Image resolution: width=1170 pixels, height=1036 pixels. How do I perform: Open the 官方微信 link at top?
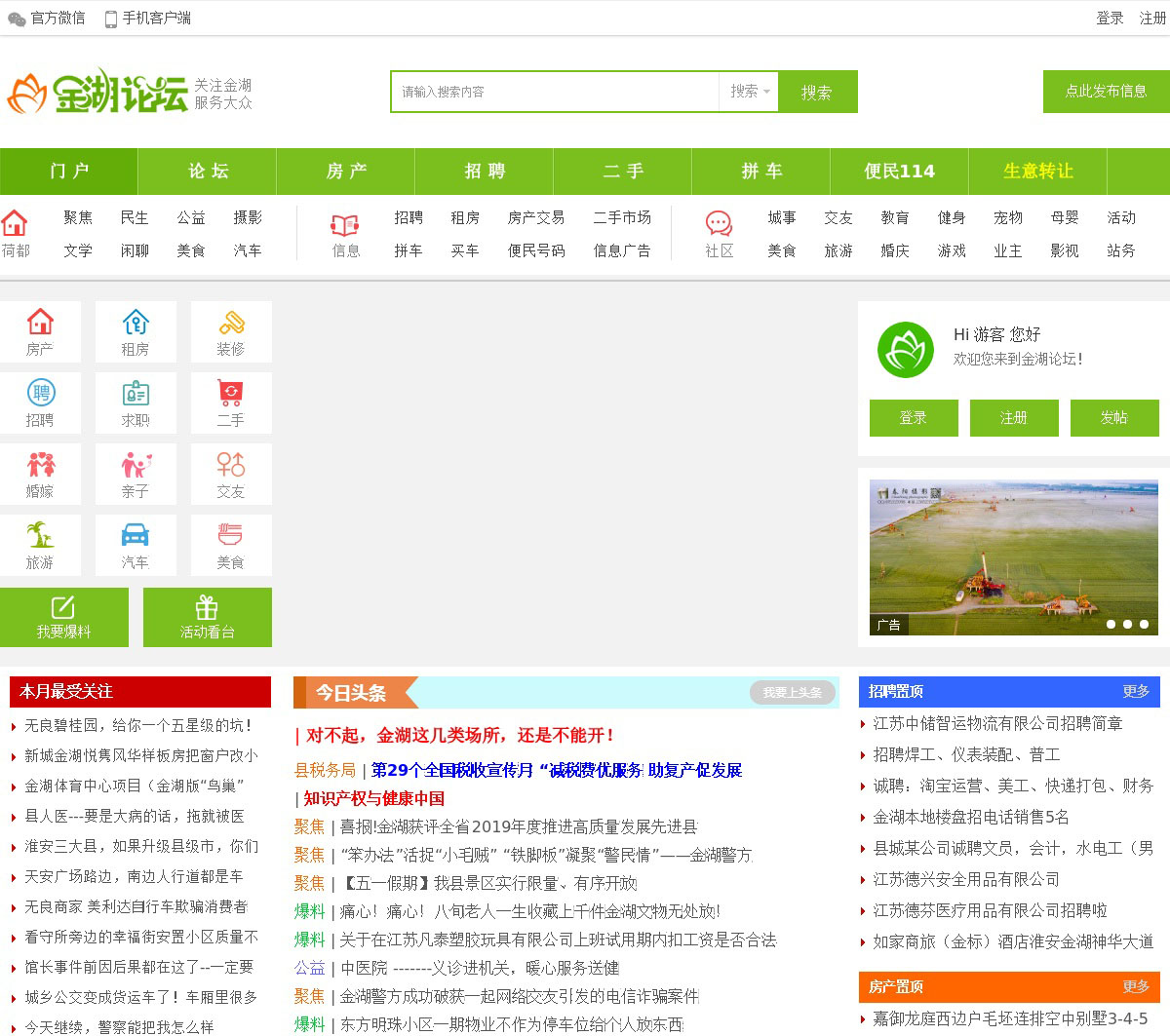coord(48,18)
